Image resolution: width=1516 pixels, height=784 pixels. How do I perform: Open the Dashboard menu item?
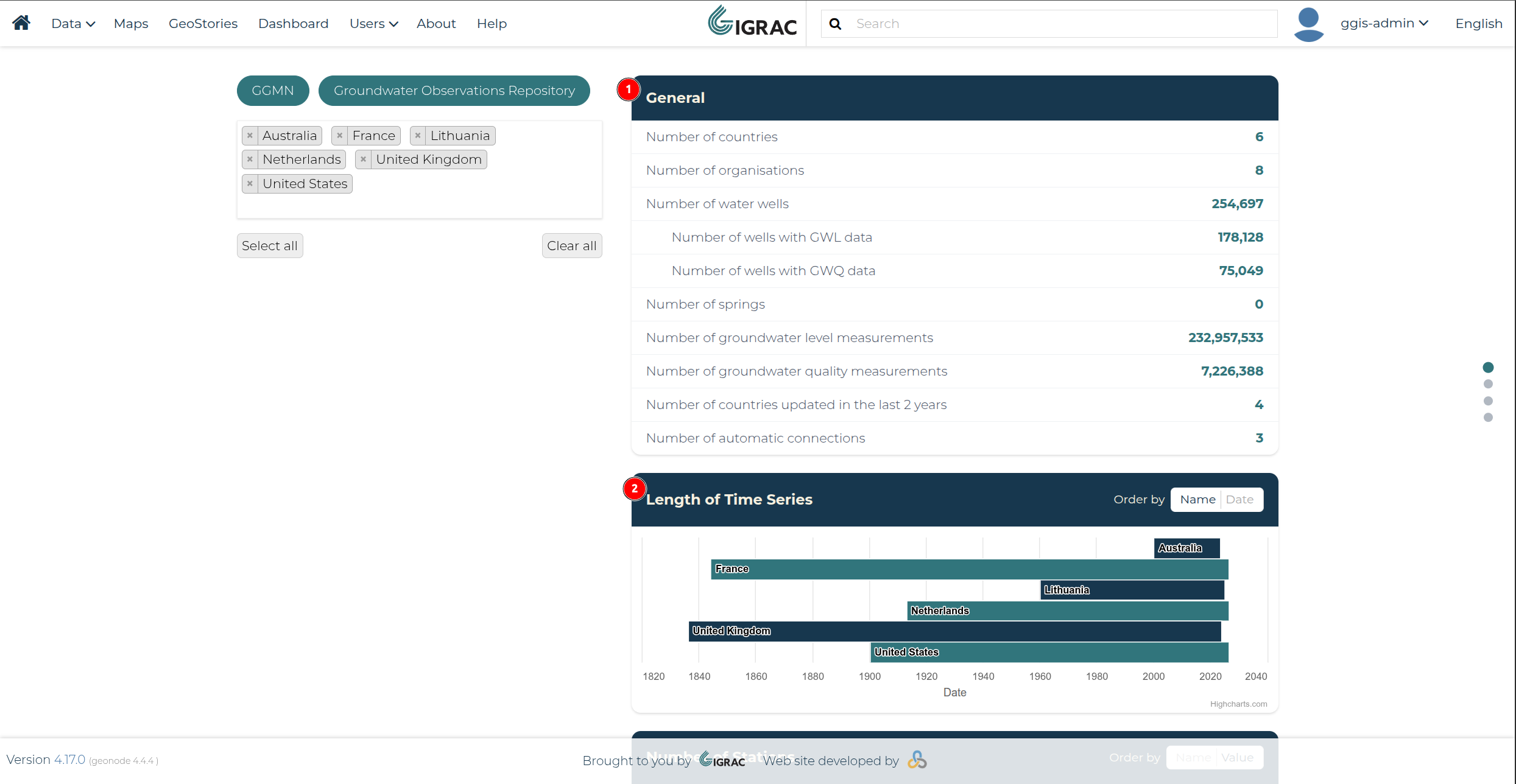pyautogui.click(x=293, y=24)
